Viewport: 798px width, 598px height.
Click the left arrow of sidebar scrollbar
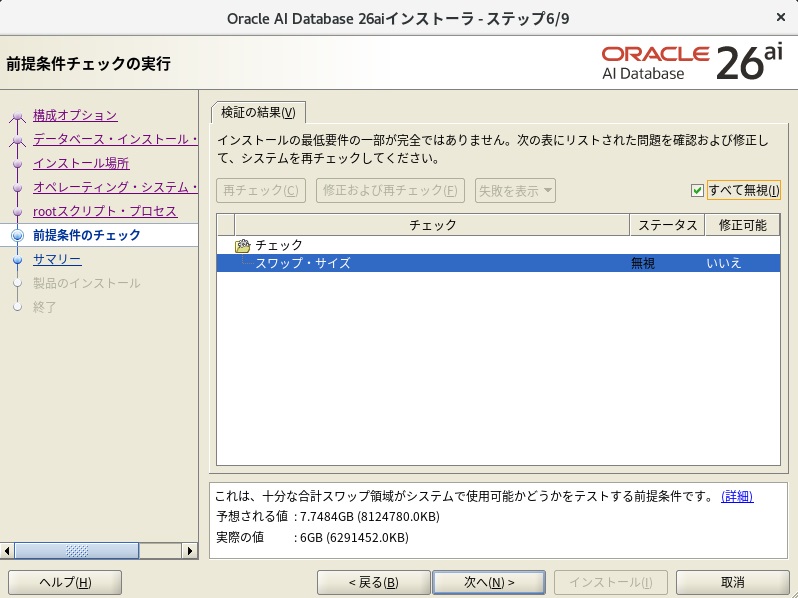tap(7, 551)
